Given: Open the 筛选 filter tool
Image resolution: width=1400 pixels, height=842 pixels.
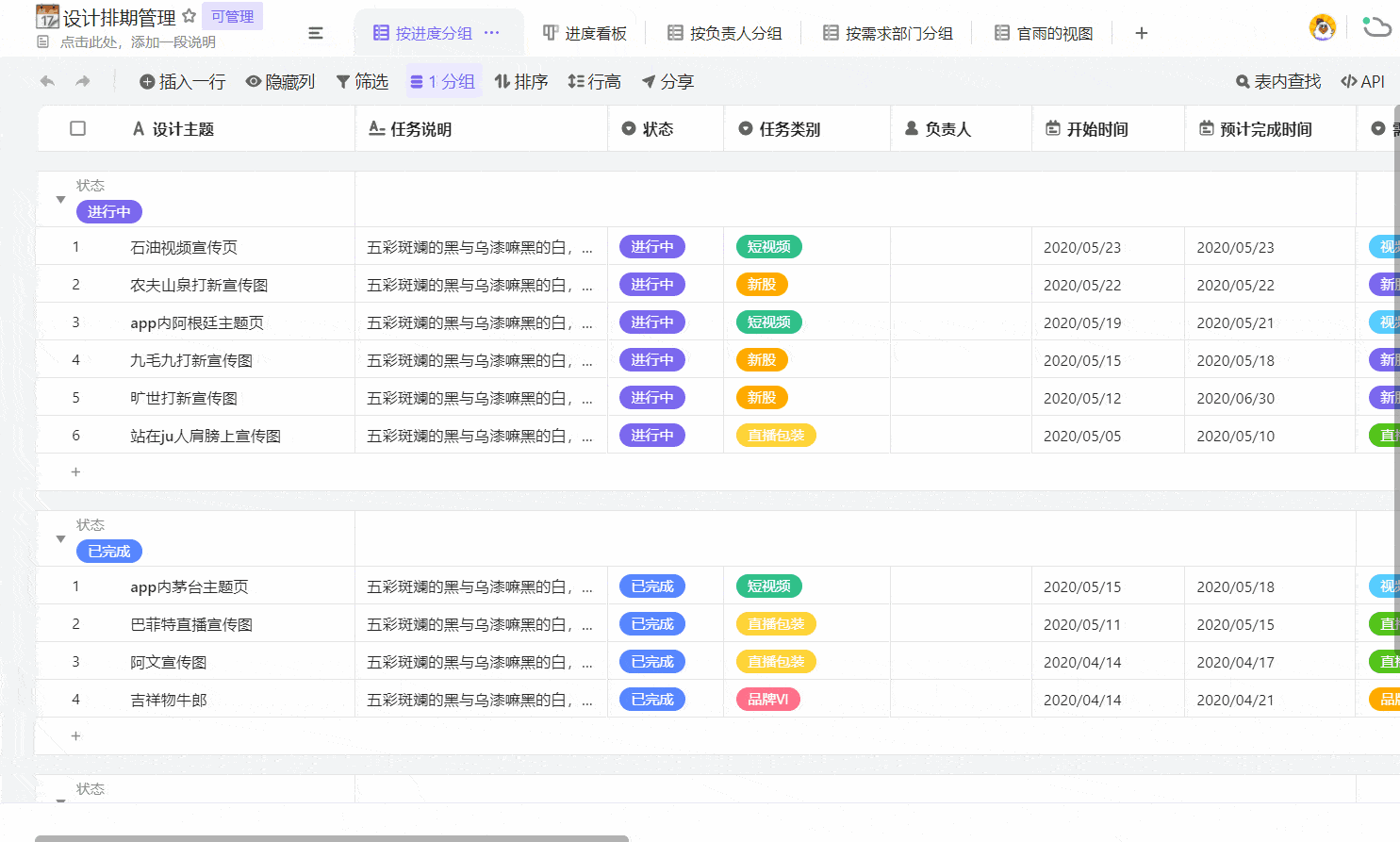Looking at the screenshot, I should click(x=362, y=82).
